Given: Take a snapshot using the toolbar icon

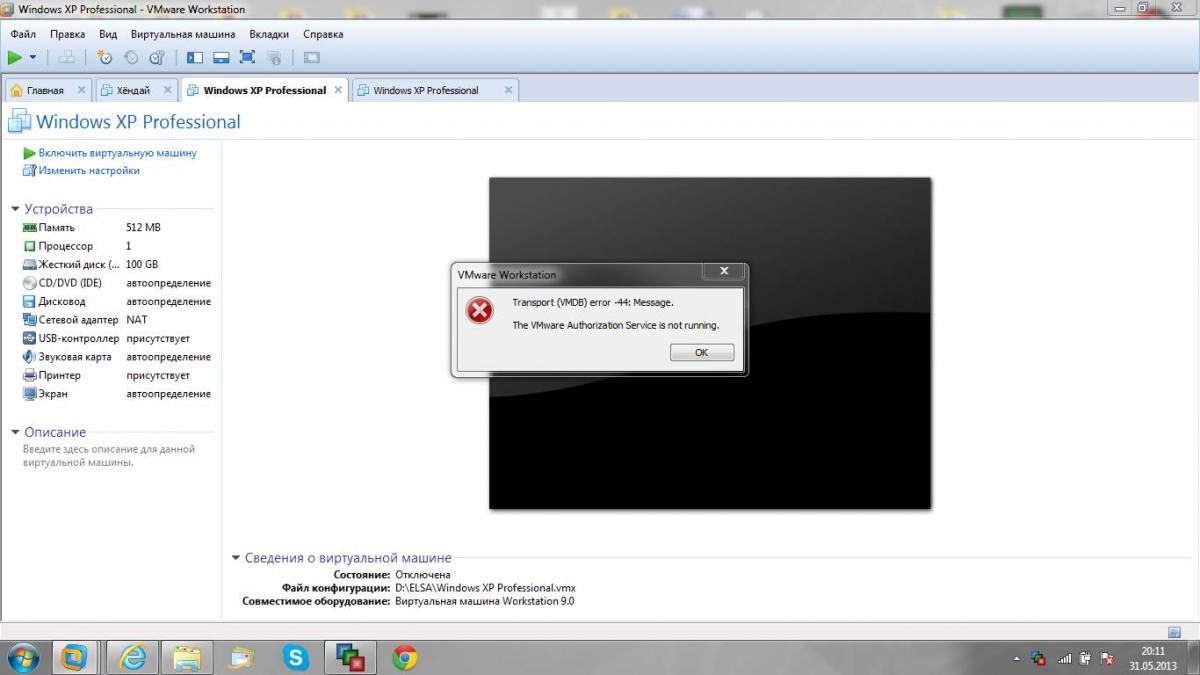Looking at the screenshot, I should tap(104, 58).
